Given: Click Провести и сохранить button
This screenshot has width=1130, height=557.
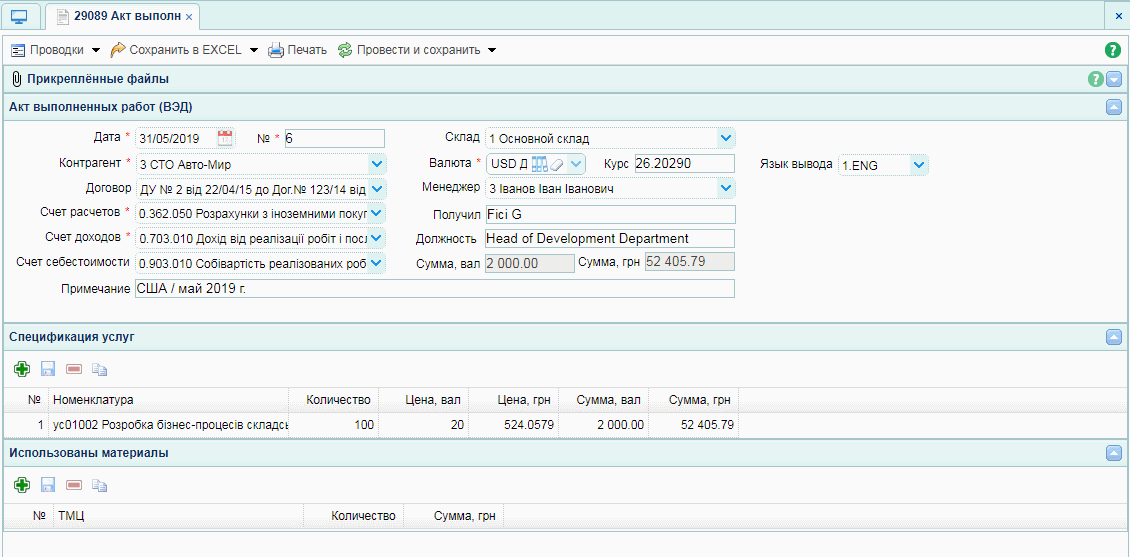Looking at the screenshot, I should pos(409,50).
